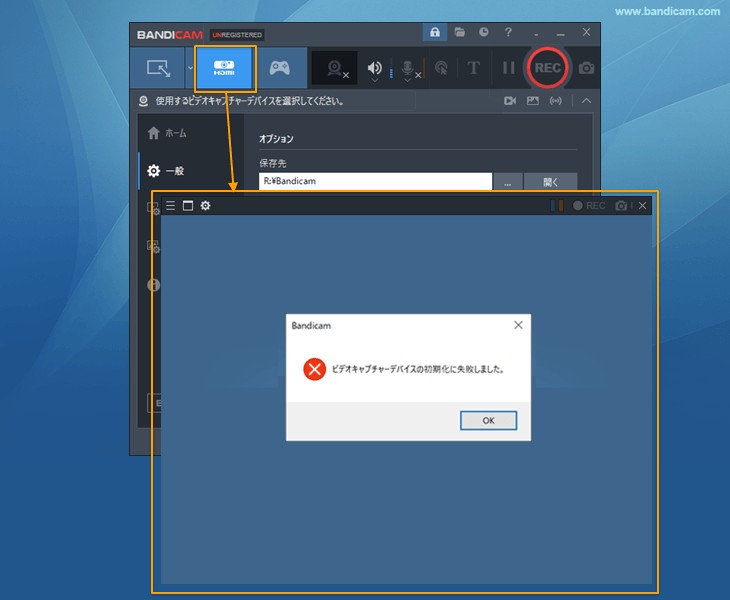Click the webcam icon in the status bar

[143, 101]
